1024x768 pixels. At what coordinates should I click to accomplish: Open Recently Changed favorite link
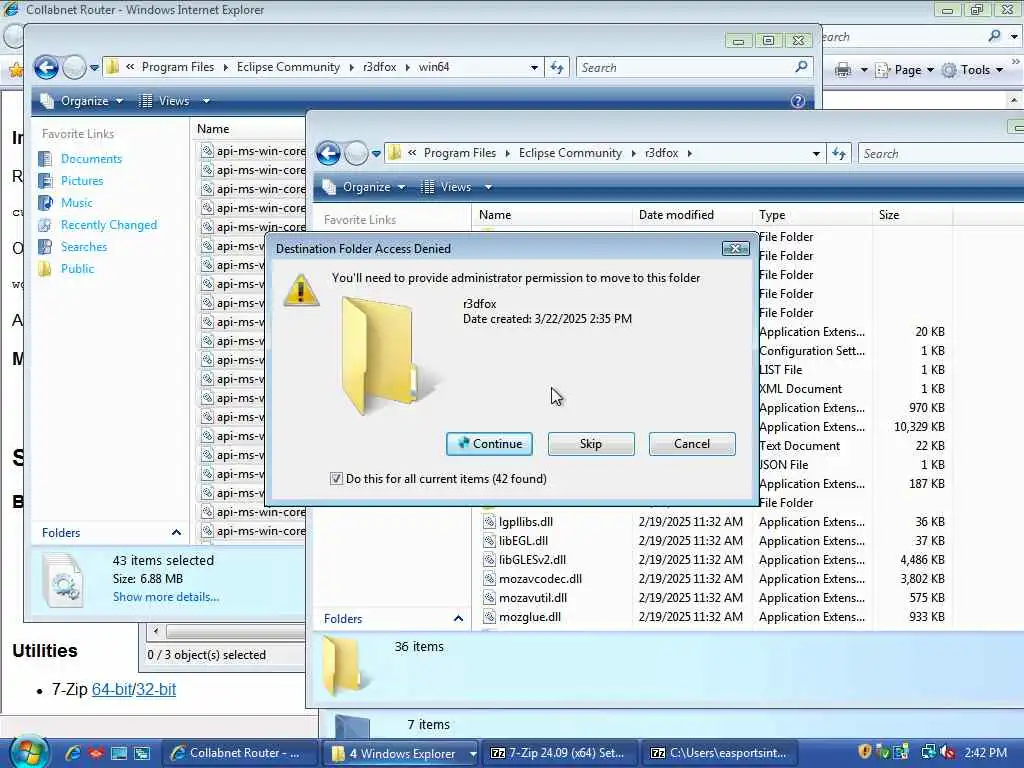click(x=108, y=225)
